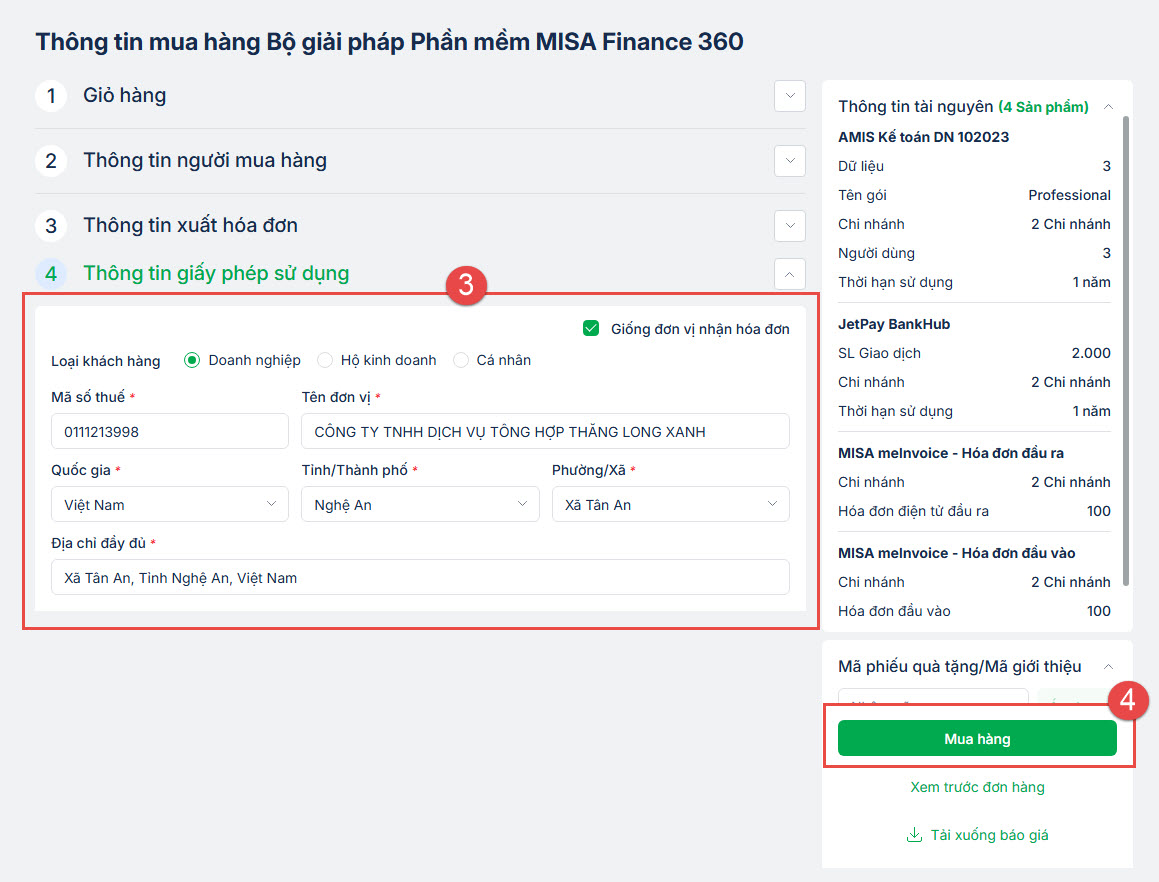Expand Thông tin người mua hàng chevron
Image resolution: width=1159 pixels, height=882 pixels.
(790, 160)
